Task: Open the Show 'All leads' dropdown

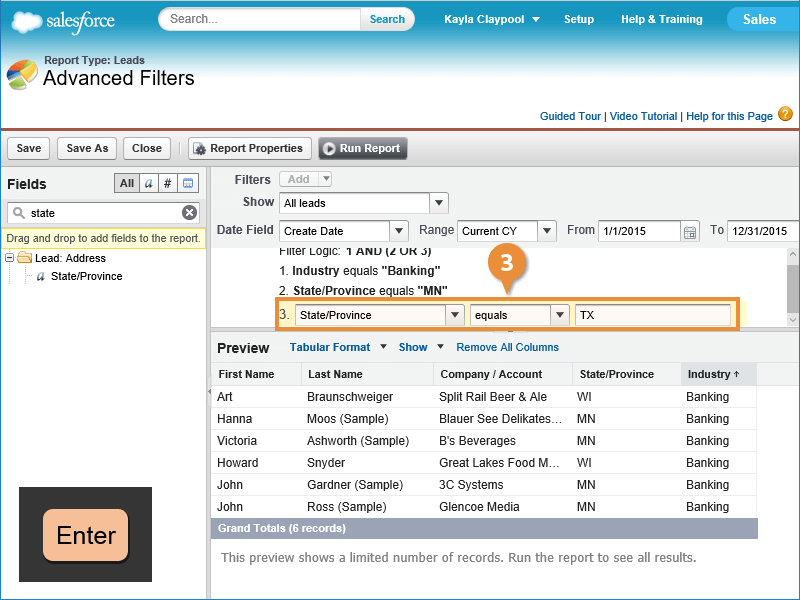Action: point(438,203)
